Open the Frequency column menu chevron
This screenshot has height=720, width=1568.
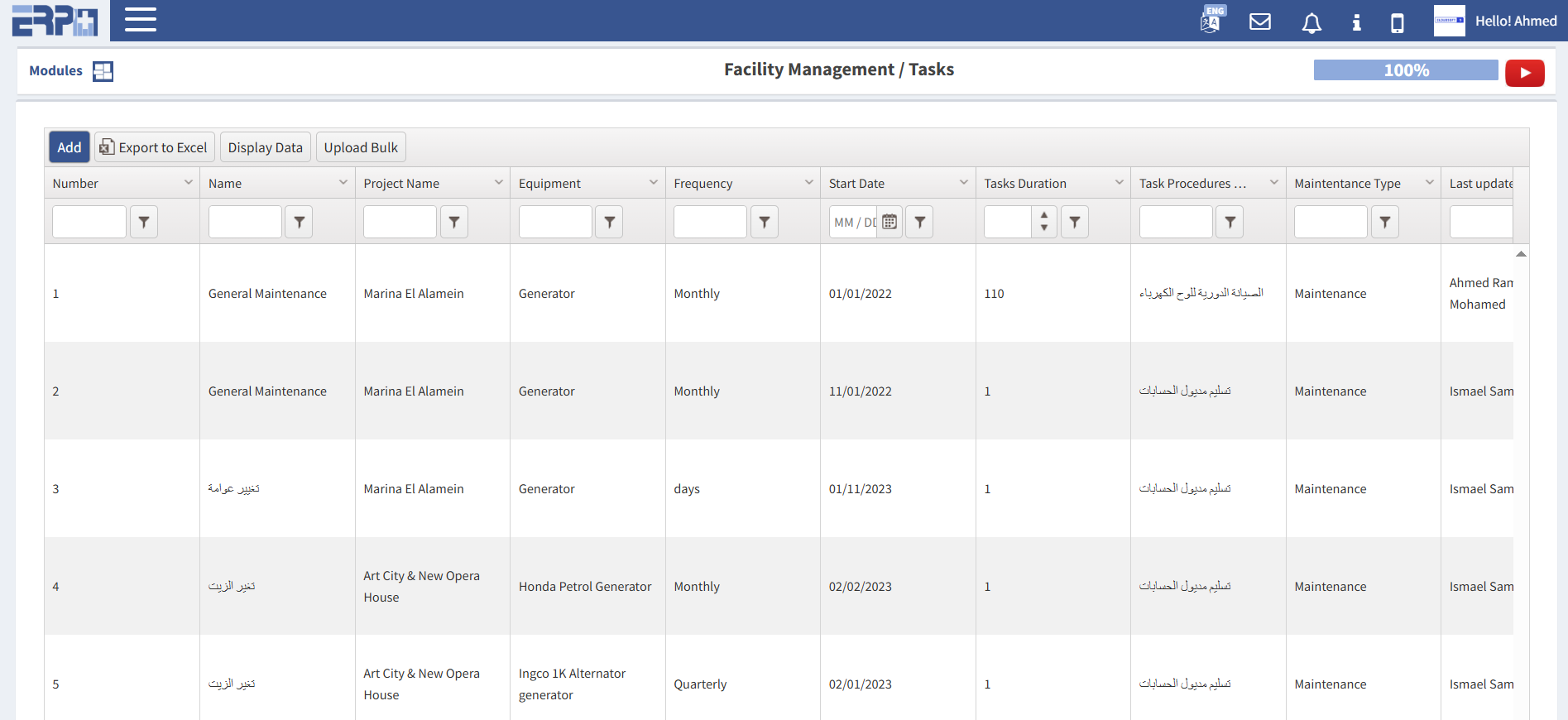tap(808, 183)
